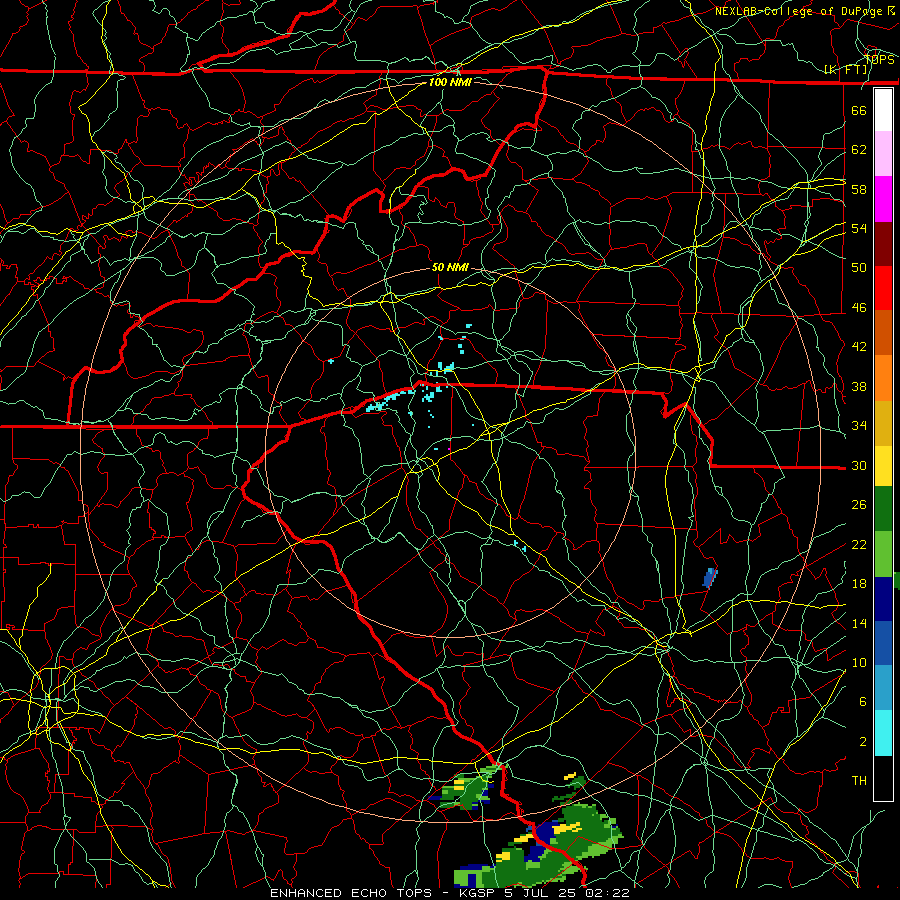Screen dimensions: 900x900
Task: Click the medium blue 18 kft swatch
Action: click(883, 643)
